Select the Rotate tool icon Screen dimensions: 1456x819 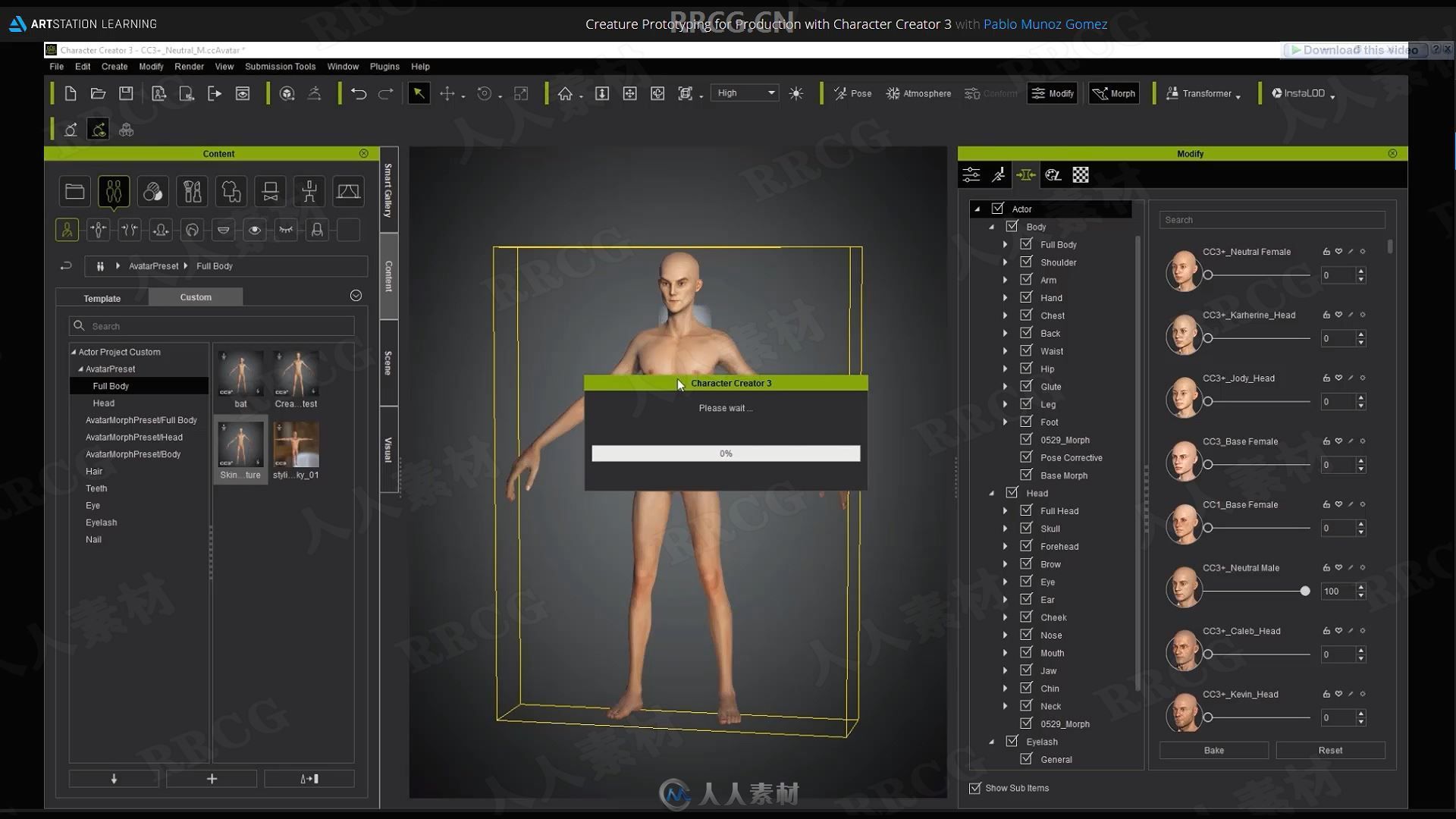coord(484,93)
